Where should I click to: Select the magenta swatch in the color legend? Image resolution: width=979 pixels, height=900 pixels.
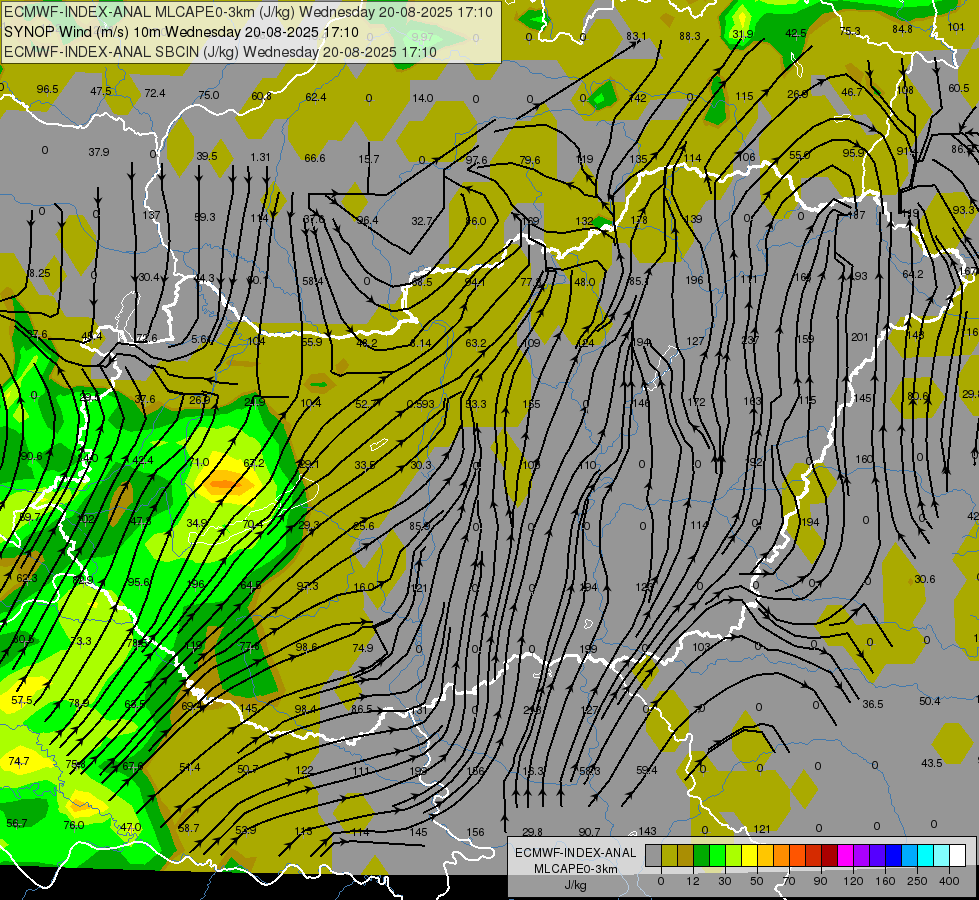tap(845, 855)
